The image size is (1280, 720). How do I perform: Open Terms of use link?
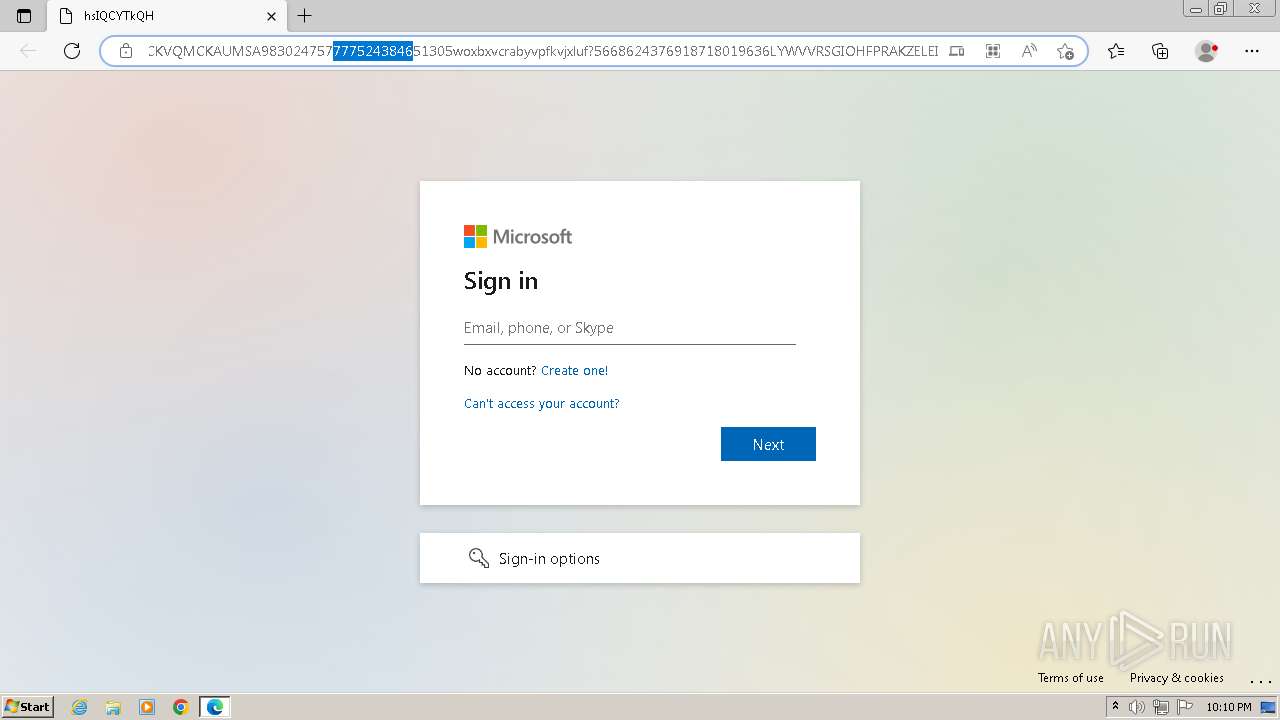1071,678
